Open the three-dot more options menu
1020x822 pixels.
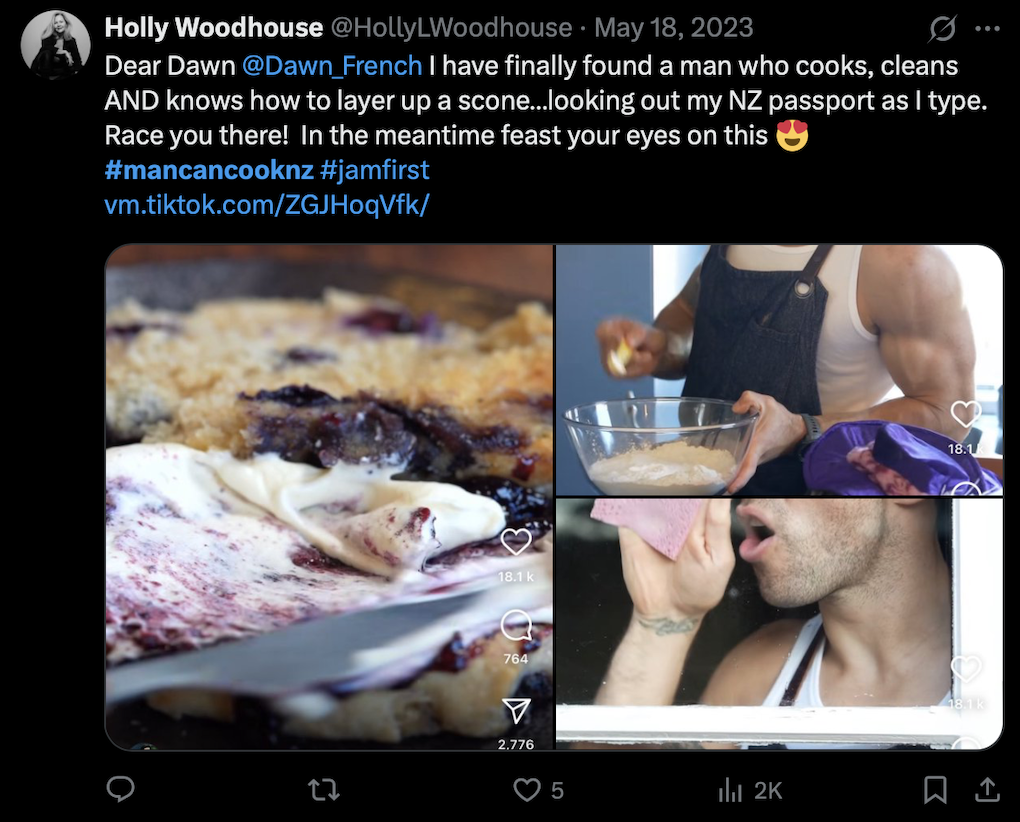(987, 29)
